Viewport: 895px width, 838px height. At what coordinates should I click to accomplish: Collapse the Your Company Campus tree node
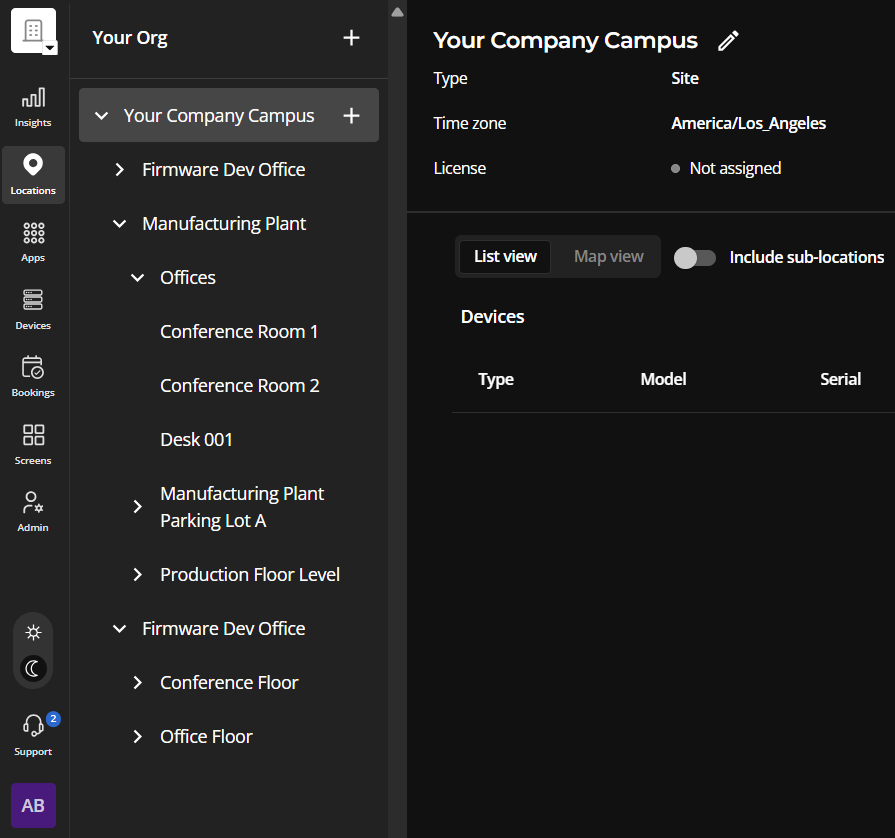[102, 116]
